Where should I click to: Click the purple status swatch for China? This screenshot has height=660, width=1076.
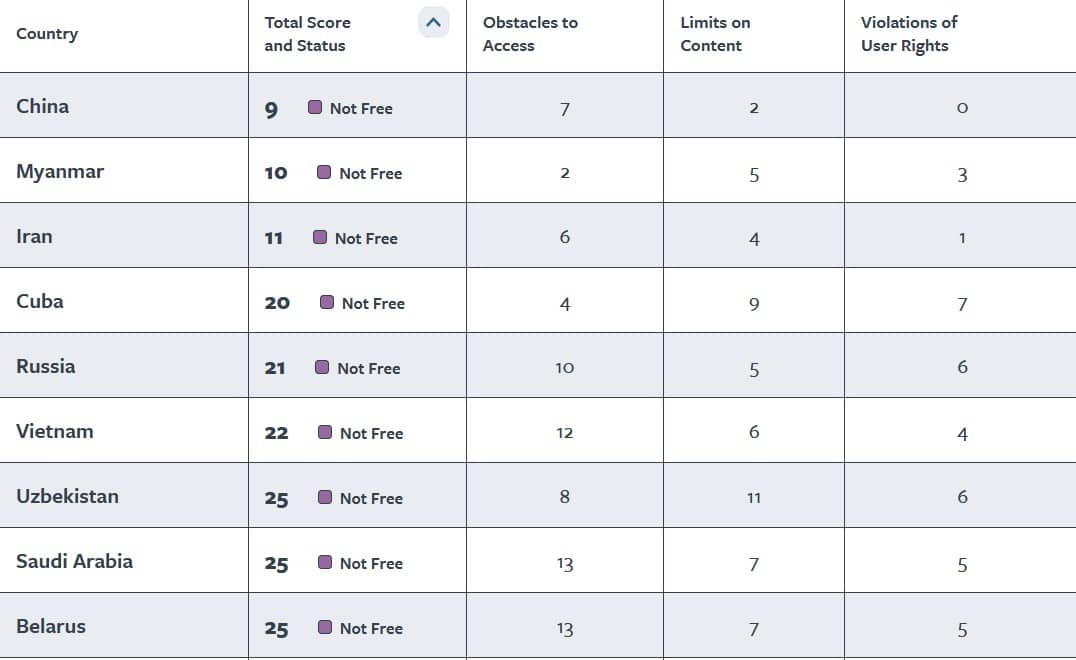[315, 107]
